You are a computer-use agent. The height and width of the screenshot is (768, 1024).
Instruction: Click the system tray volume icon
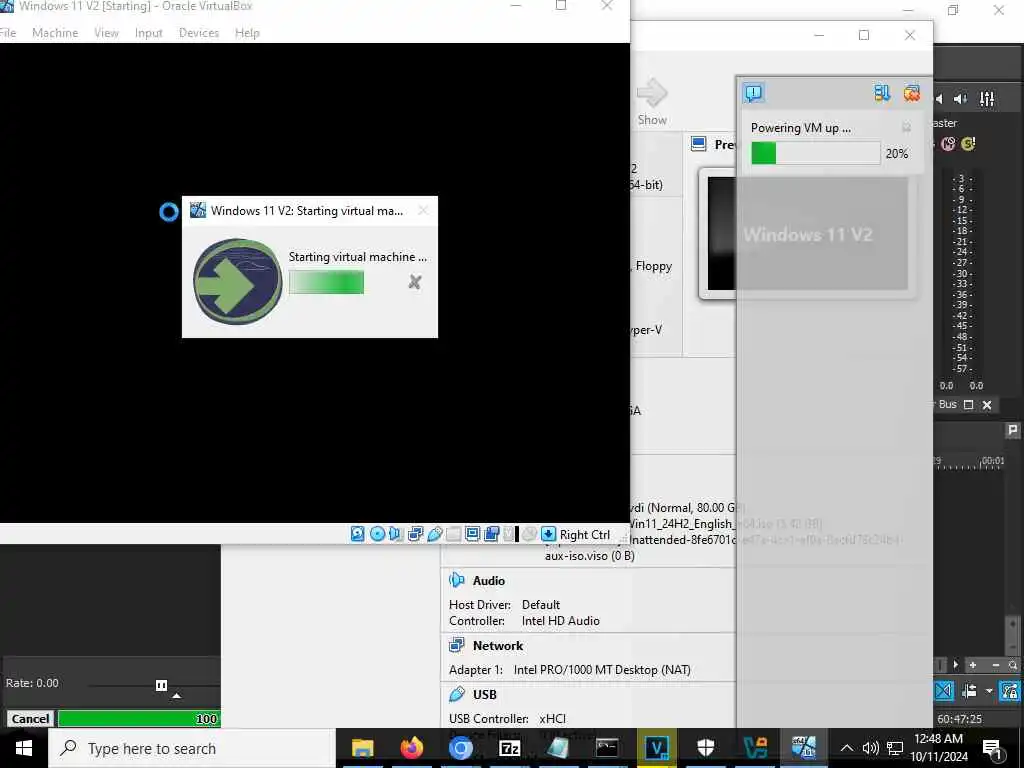pyautogui.click(x=871, y=748)
